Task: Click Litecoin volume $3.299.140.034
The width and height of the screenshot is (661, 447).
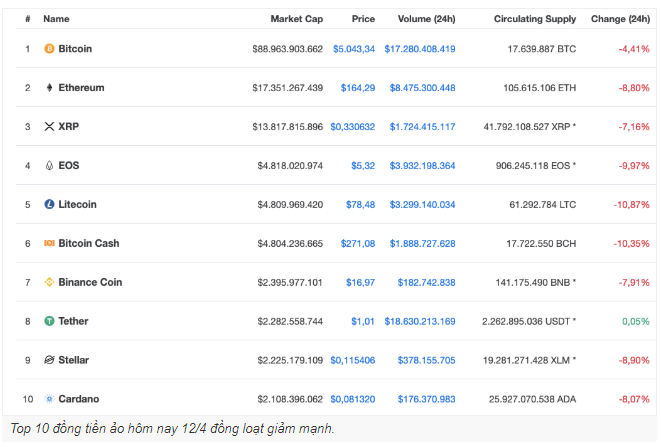Action: [422, 205]
